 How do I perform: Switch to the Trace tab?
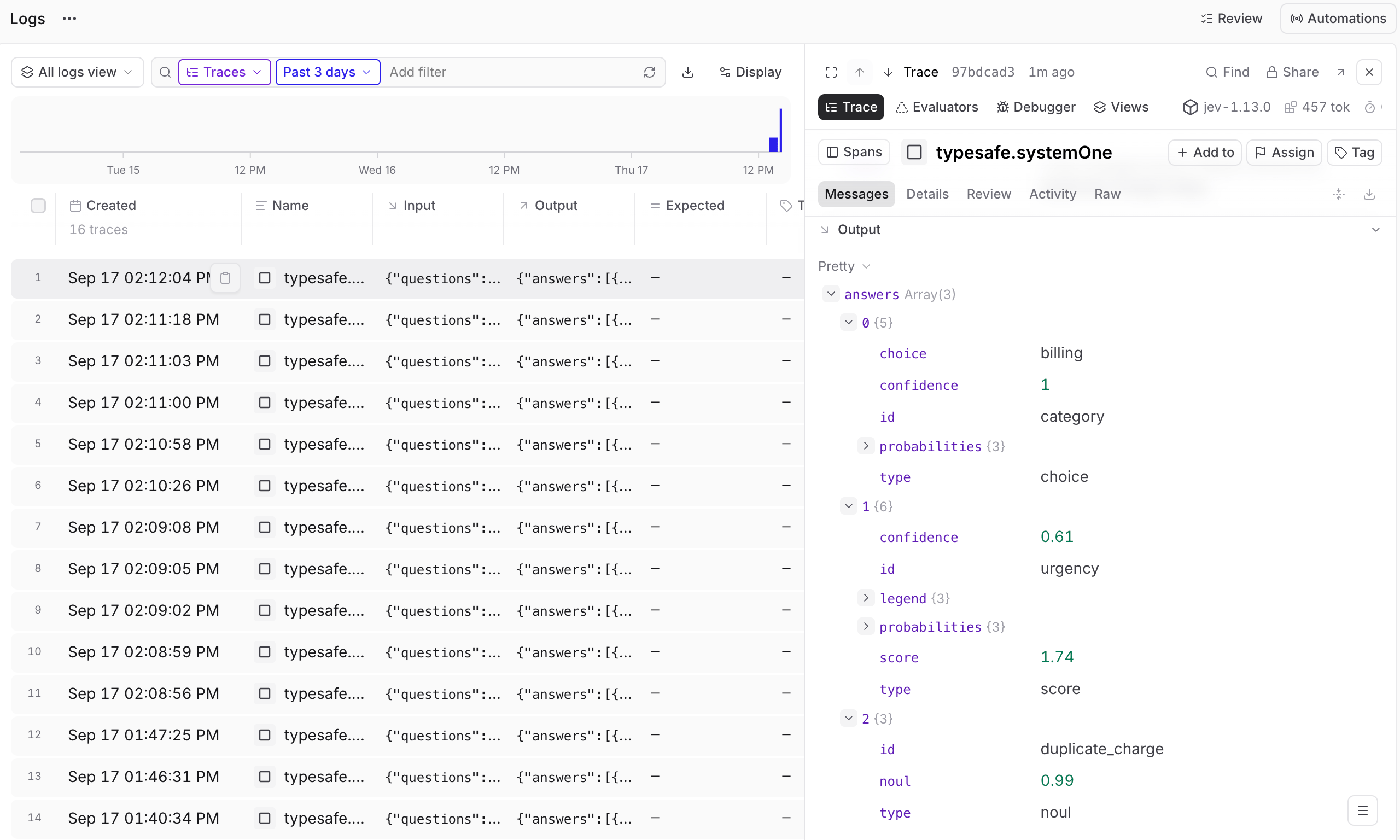(x=851, y=107)
